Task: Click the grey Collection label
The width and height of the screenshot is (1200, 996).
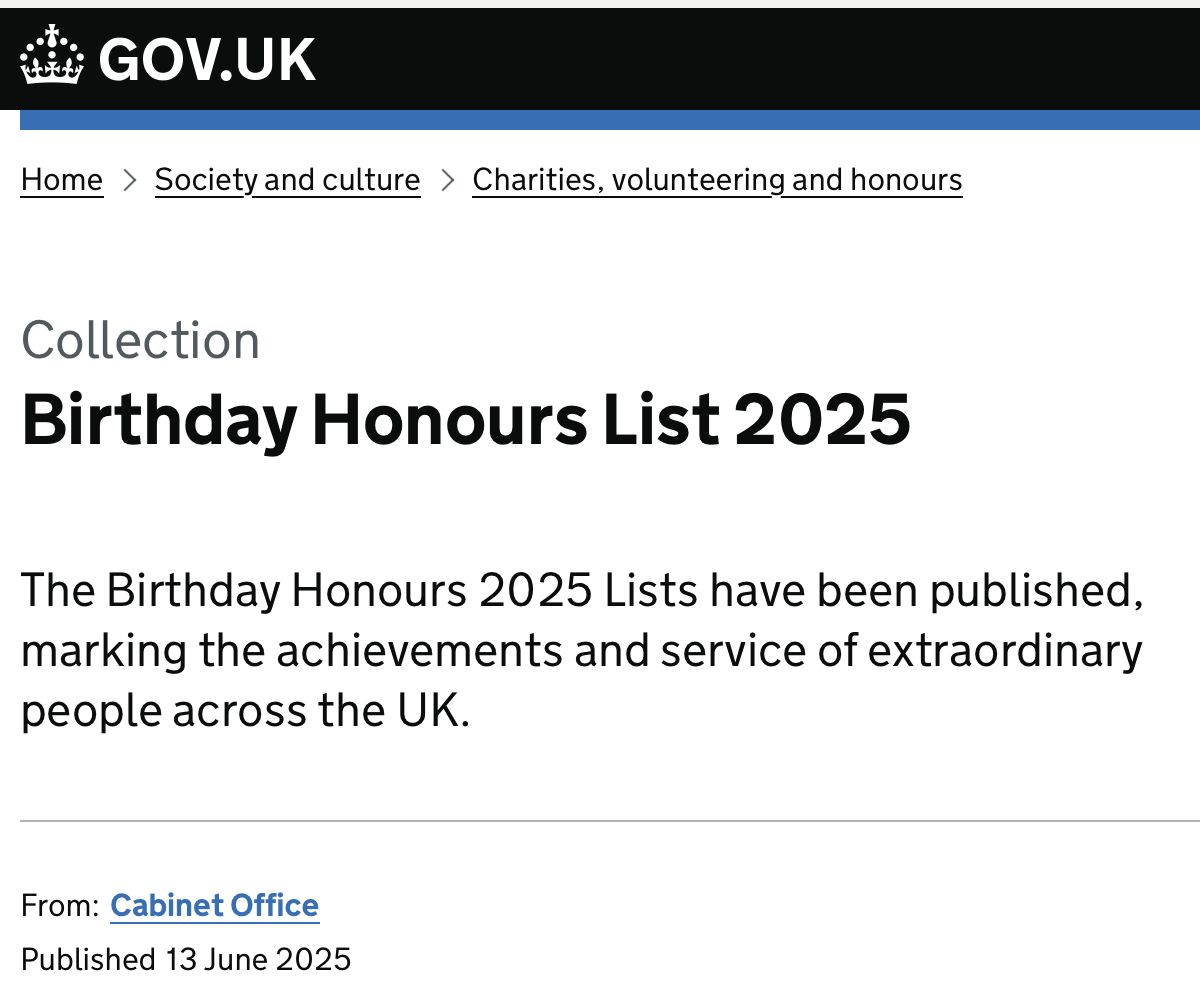Action: pyautogui.click(x=140, y=340)
